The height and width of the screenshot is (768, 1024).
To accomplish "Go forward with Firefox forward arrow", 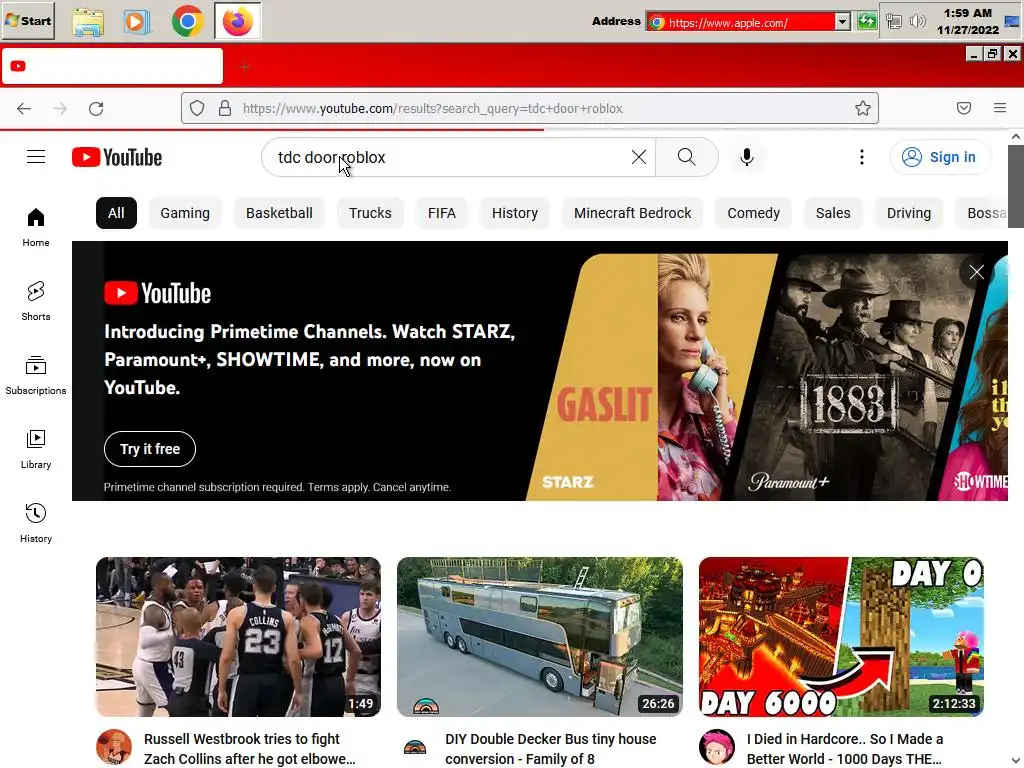I will (x=60, y=108).
